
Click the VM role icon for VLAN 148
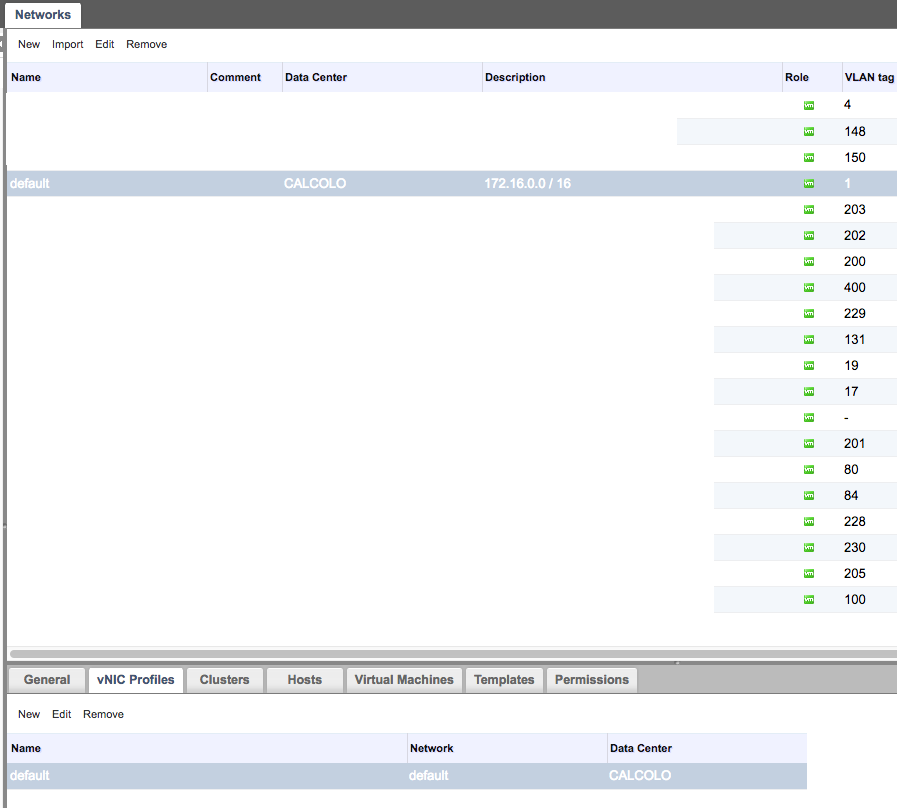(809, 131)
